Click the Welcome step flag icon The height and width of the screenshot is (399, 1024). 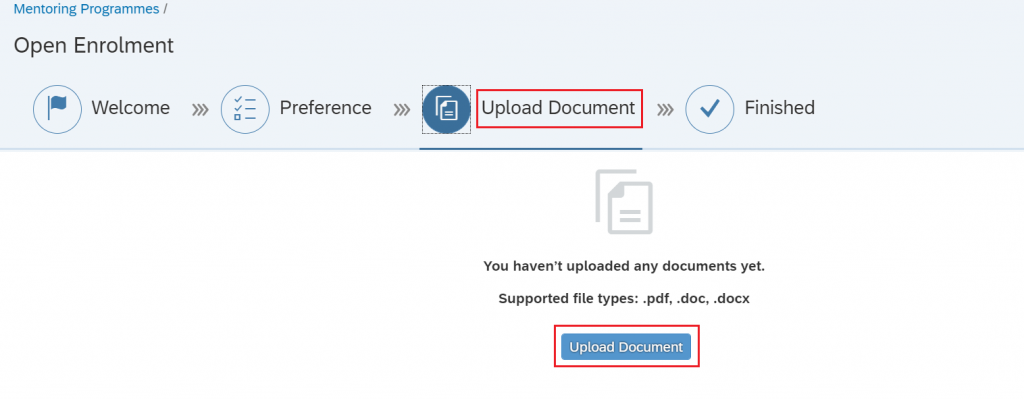(57, 109)
